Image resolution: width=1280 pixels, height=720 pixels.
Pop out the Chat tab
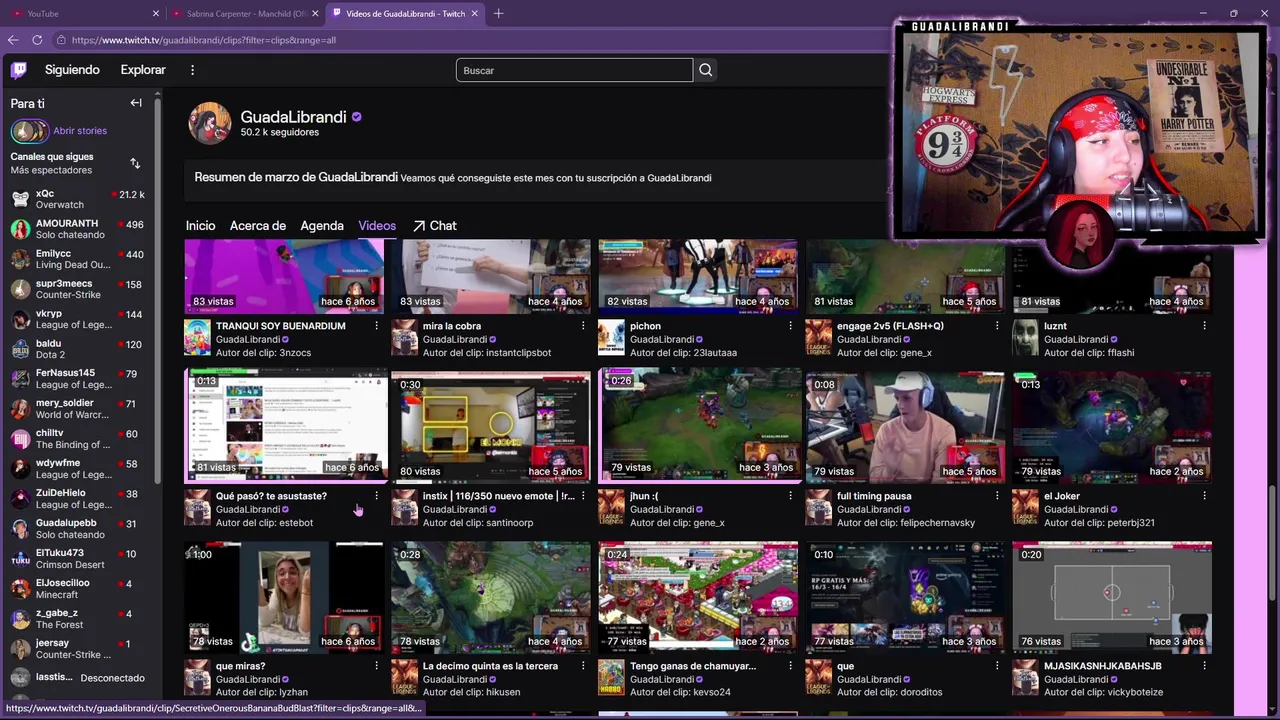[x=435, y=226]
